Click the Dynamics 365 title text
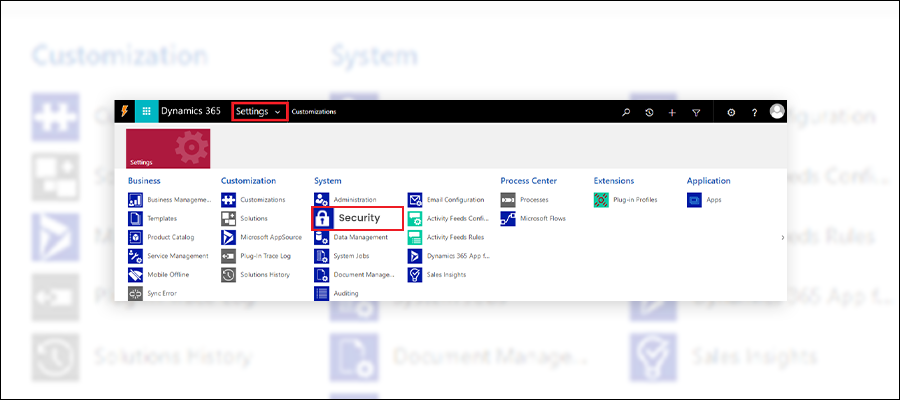The height and width of the screenshot is (400, 900). (191, 111)
